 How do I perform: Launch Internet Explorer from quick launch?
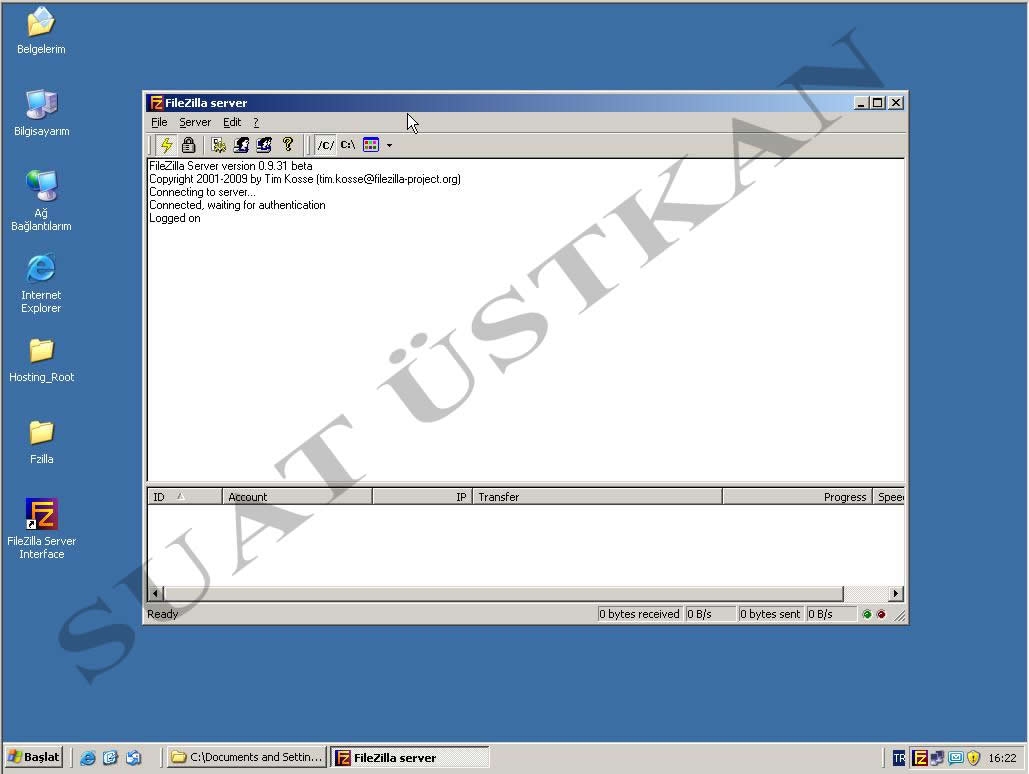click(x=87, y=758)
